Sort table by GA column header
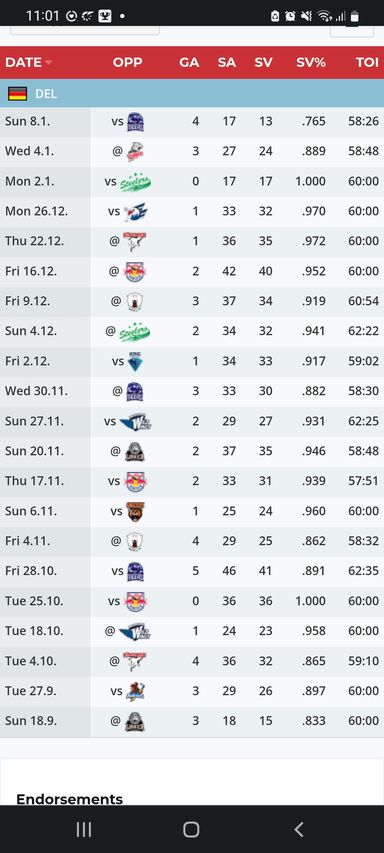Image resolution: width=384 pixels, height=853 pixels. pos(189,63)
